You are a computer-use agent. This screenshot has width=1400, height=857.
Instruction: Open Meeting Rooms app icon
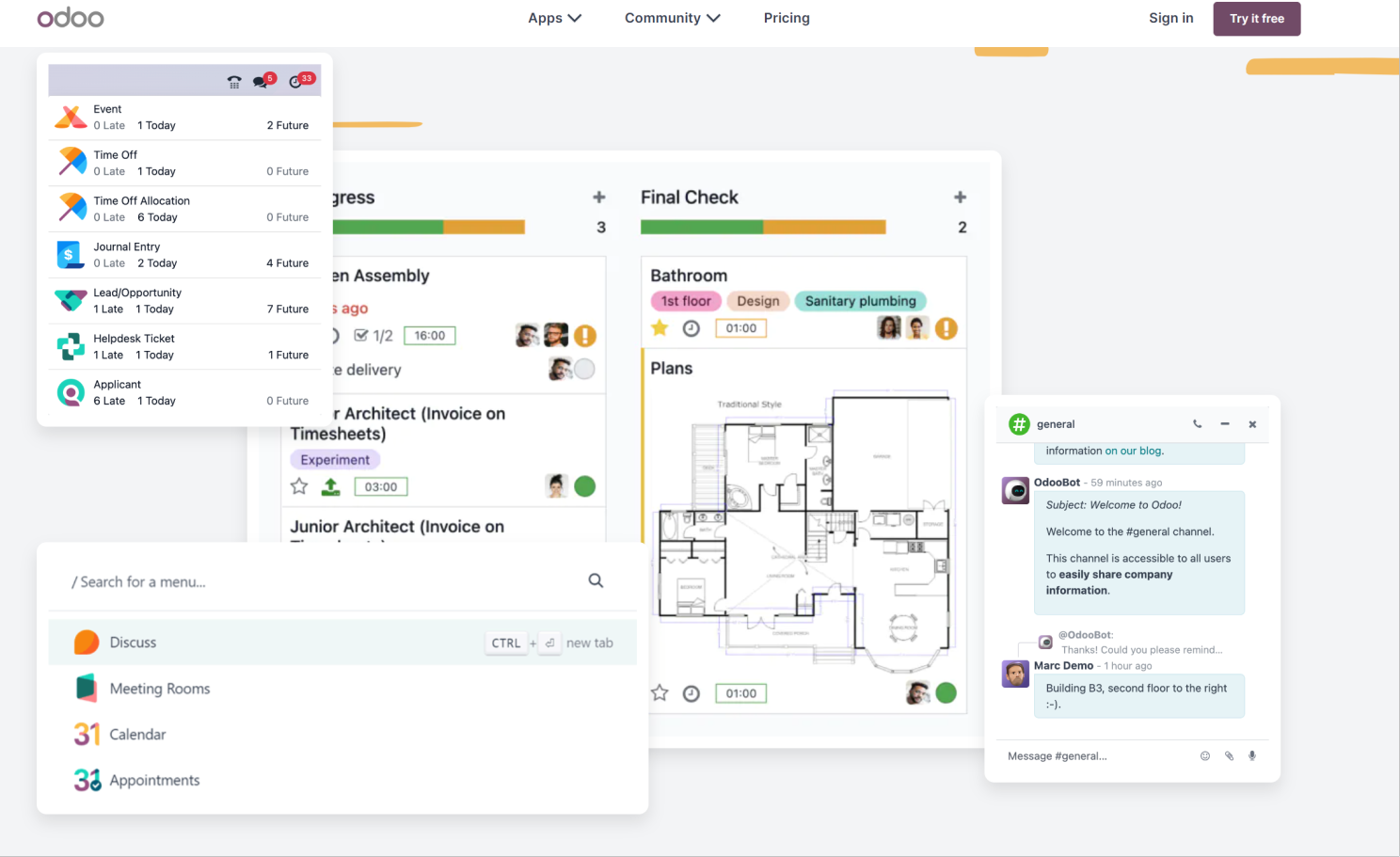click(87, 689)
